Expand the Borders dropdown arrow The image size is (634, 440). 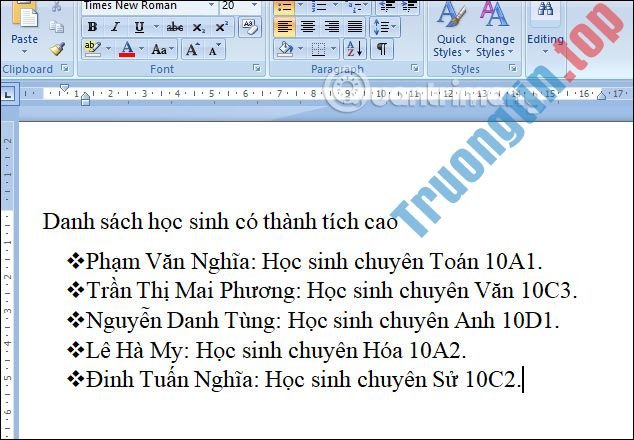333,49
